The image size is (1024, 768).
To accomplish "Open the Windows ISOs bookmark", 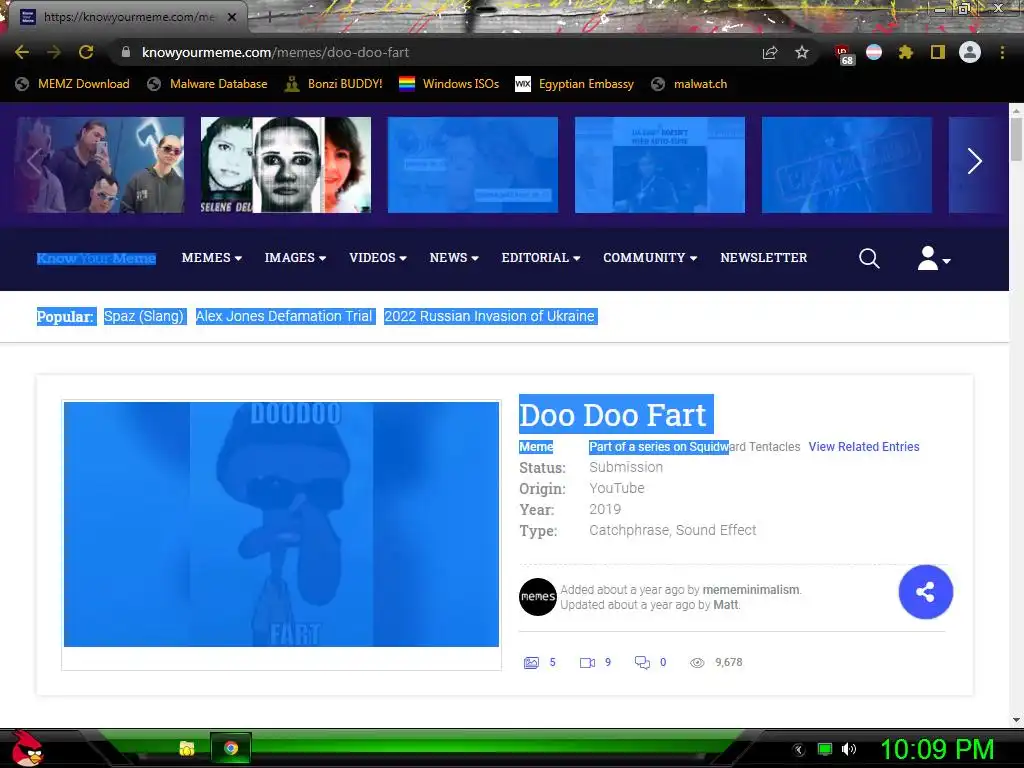I will pyautogui.click(x=449, y=84).
